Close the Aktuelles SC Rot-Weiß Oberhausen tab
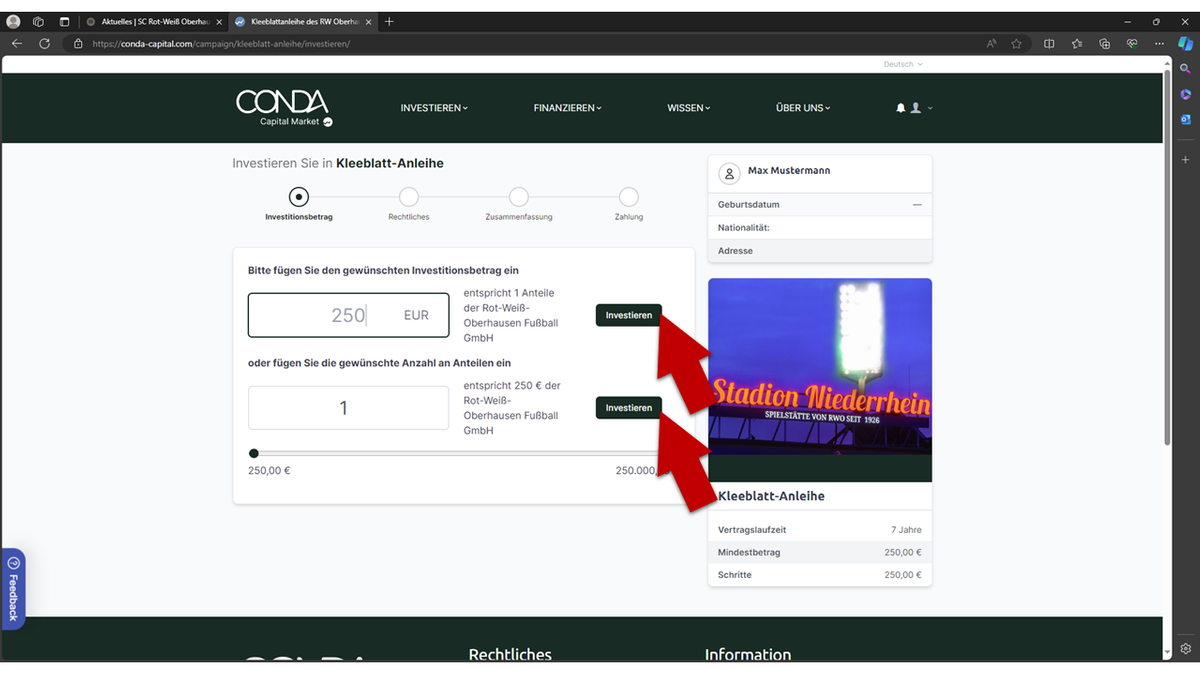The height and width of the screenshot is (675, 1200). click(219, 21)
